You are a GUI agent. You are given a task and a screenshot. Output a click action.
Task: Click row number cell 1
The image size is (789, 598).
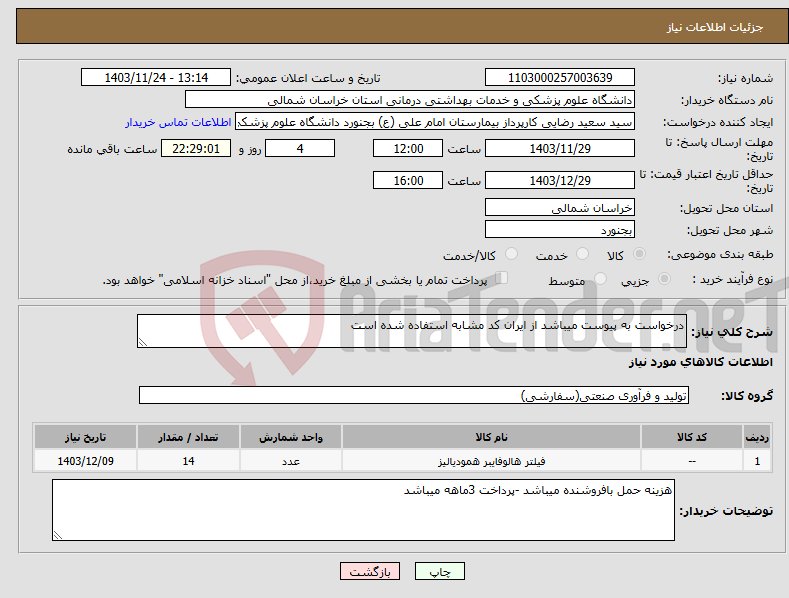(757, 461)
